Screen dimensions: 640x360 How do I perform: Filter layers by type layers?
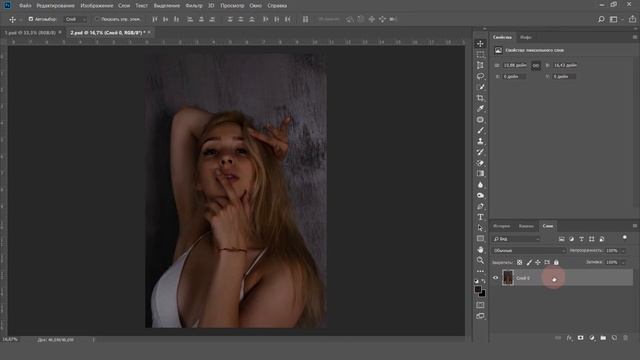(582, 239)
